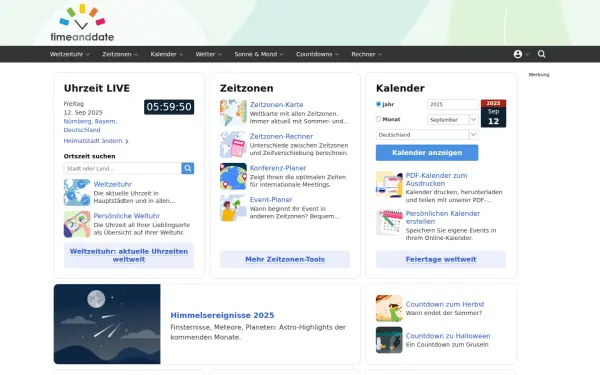Open the Himmelsereignisse night sky image
The width and height of the screenshot is (600, 375).
click(x=107, y=324)
